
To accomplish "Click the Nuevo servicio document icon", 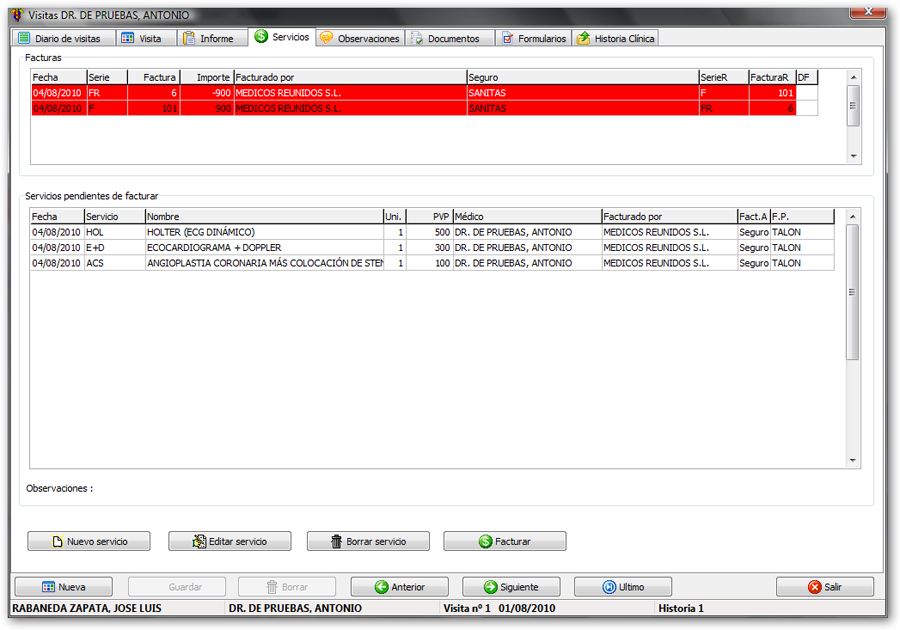I will (58, 541).
